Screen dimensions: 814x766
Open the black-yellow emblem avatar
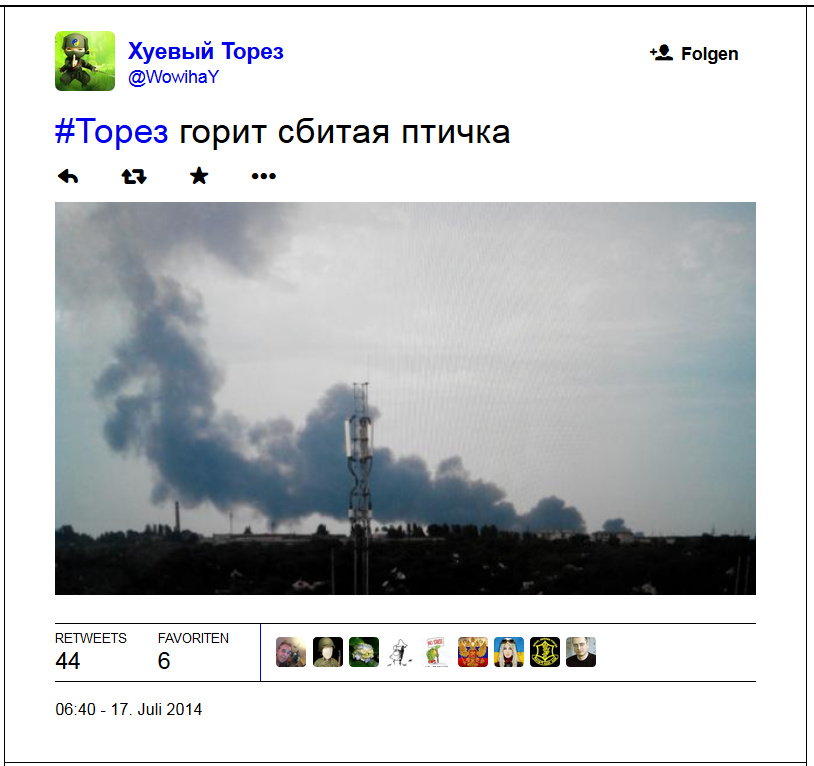point(545,652)
